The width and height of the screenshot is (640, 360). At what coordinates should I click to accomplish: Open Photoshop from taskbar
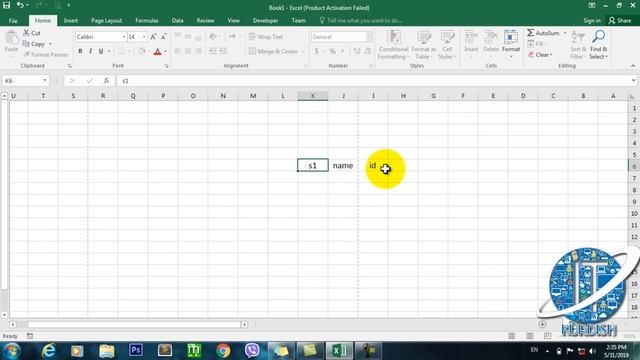tap(136, 350)
